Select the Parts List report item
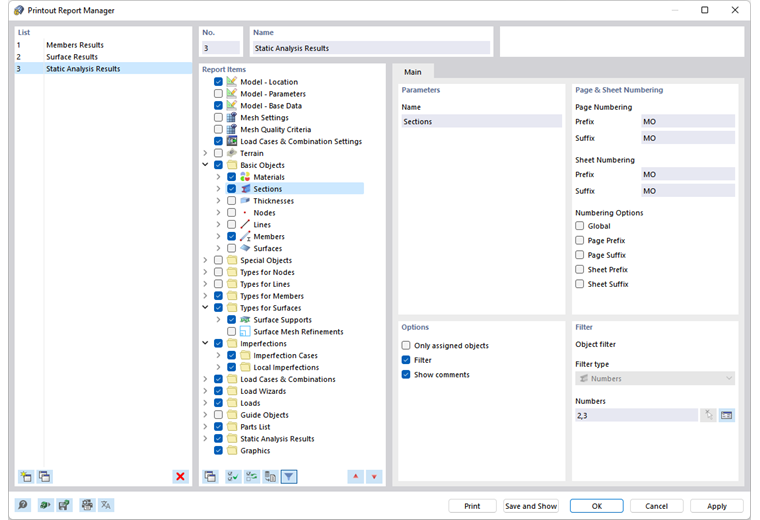760x520 pixels. point(255,427)
